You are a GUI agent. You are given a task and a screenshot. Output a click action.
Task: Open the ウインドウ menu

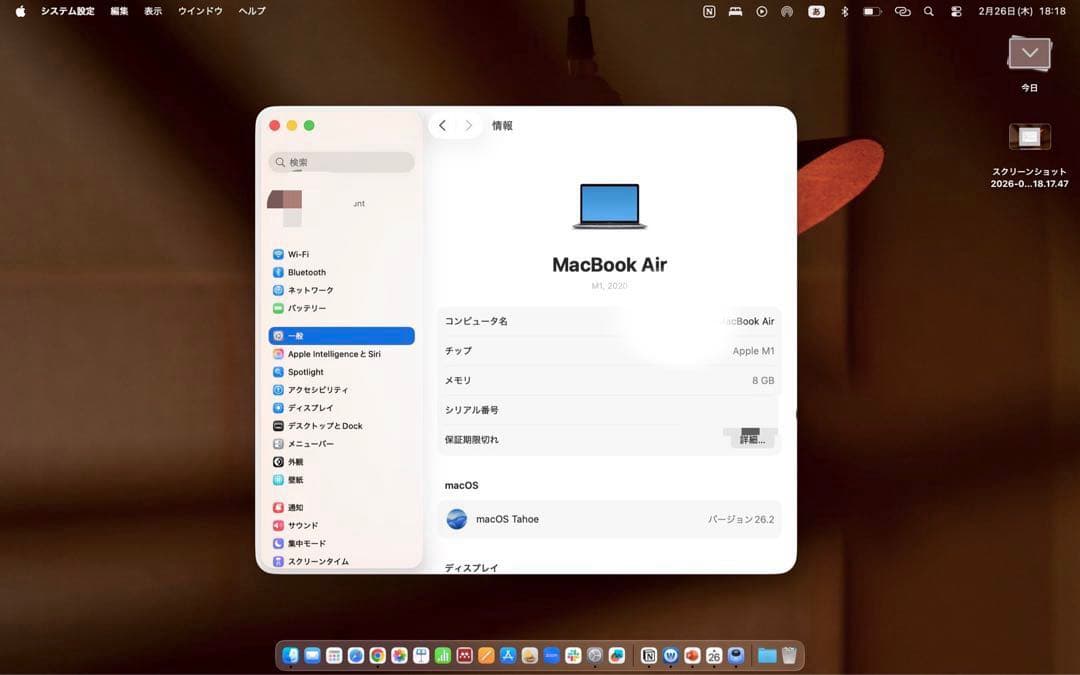(x=200, y=11)
